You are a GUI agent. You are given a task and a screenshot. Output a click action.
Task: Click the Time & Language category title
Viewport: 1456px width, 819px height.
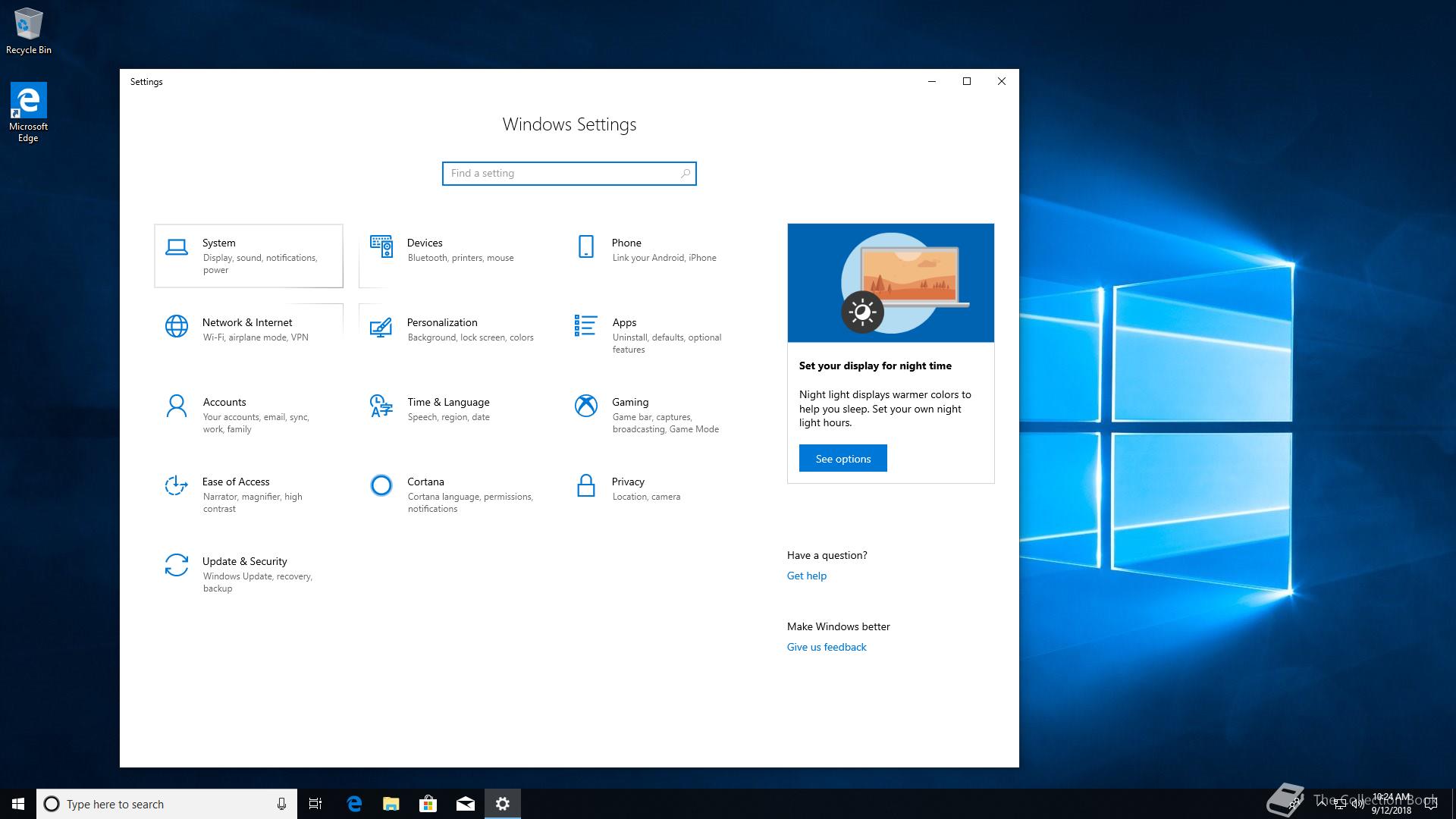[448, 402]
